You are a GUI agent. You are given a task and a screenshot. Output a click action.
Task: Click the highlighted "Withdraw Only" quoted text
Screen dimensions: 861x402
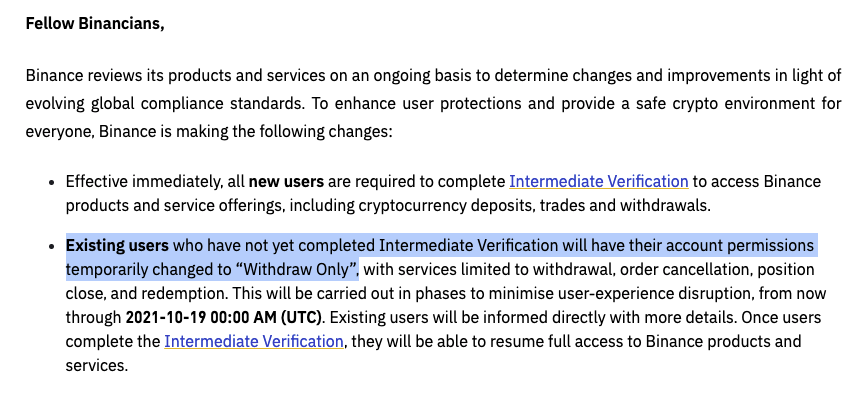click(x=297, y=270)
